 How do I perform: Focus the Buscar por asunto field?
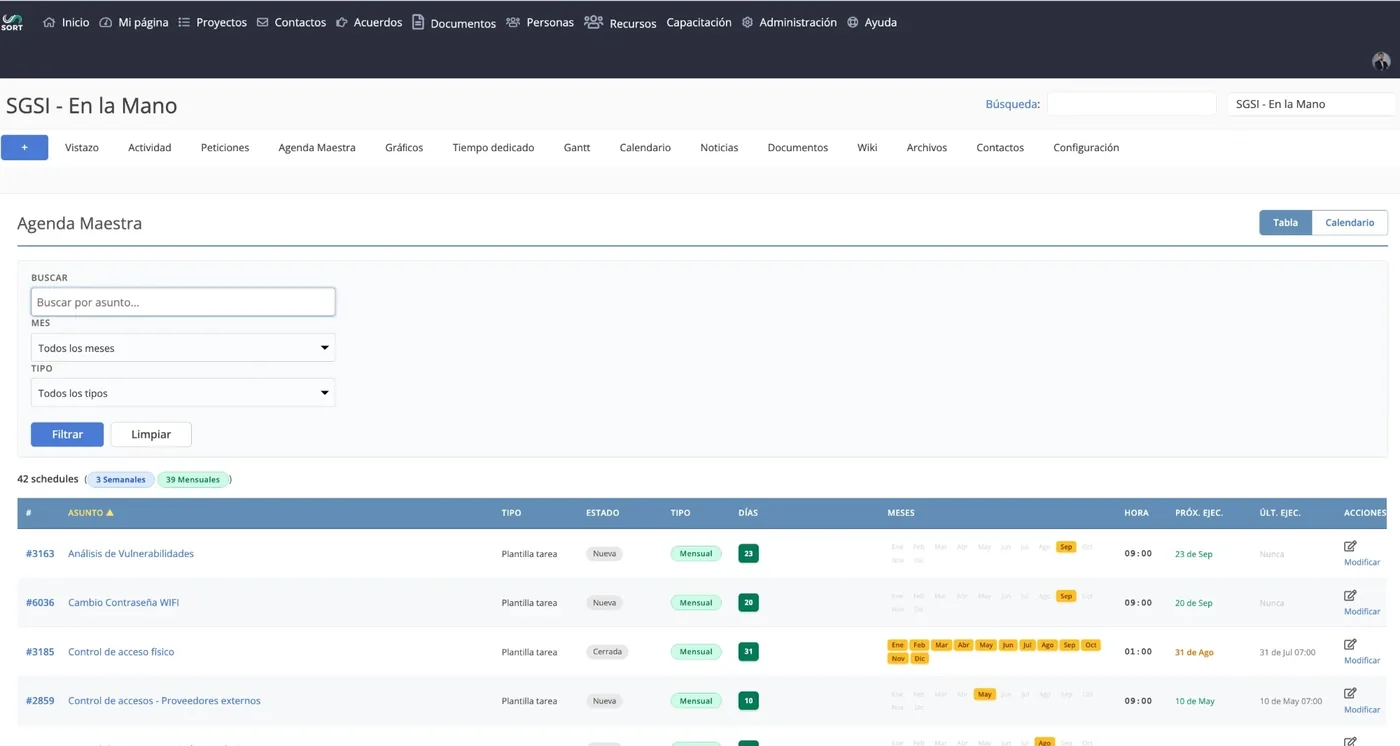[x=183, y=302]
